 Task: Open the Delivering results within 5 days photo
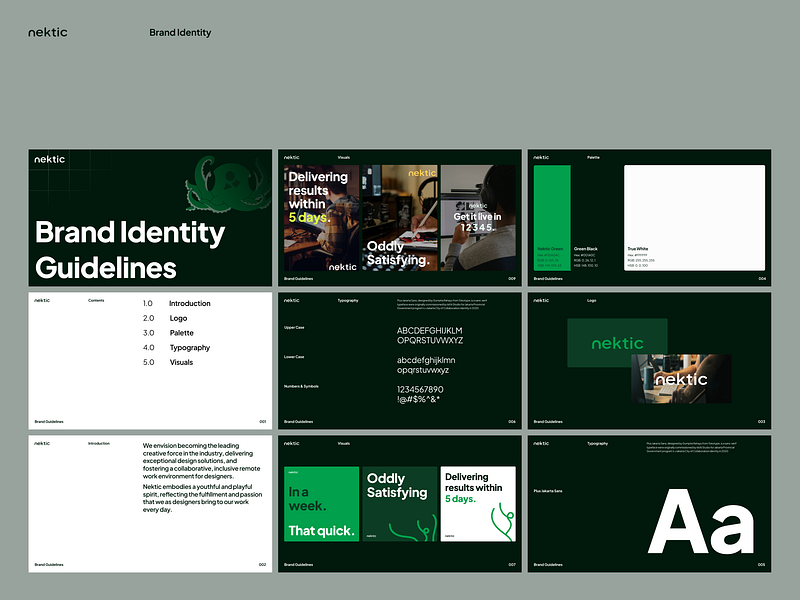point(321,217)
